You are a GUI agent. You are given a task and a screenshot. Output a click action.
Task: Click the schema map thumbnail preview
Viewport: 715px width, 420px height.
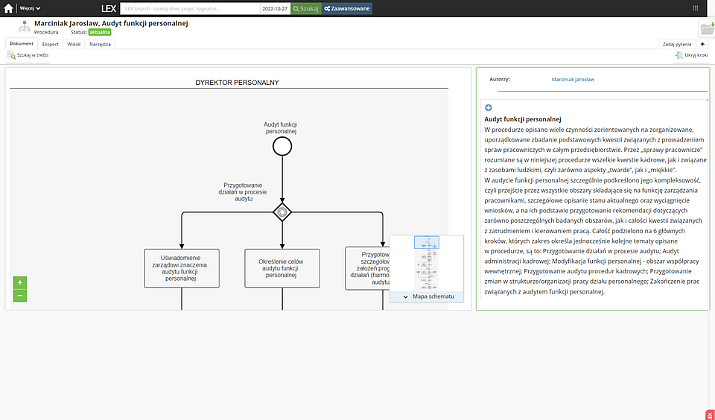coord(427,263)
